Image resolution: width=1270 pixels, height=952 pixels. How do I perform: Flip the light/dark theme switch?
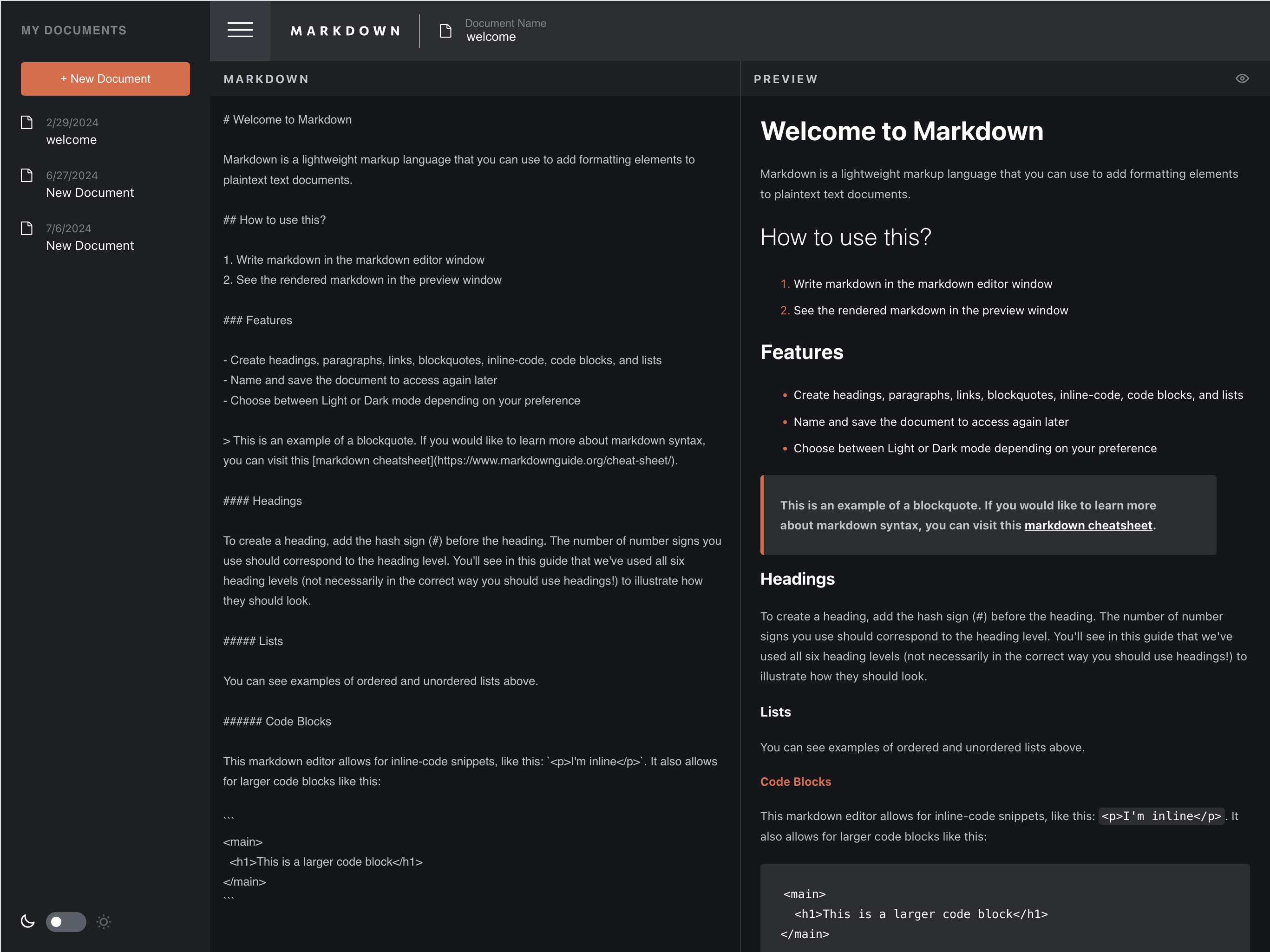point(66,922)
